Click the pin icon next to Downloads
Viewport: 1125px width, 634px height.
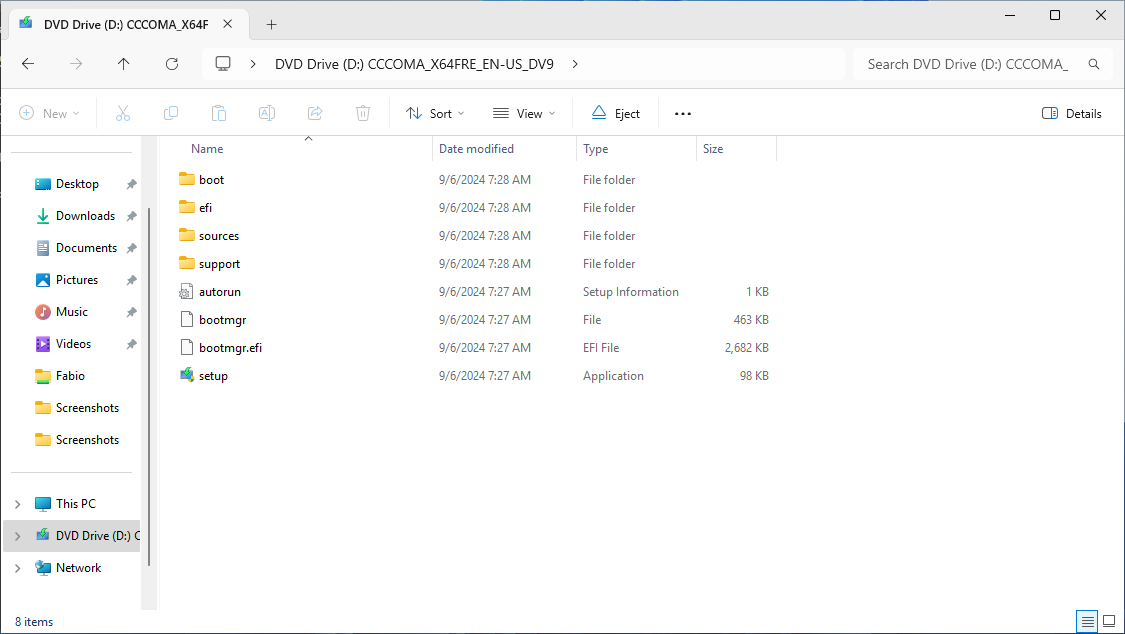(131, 216)
